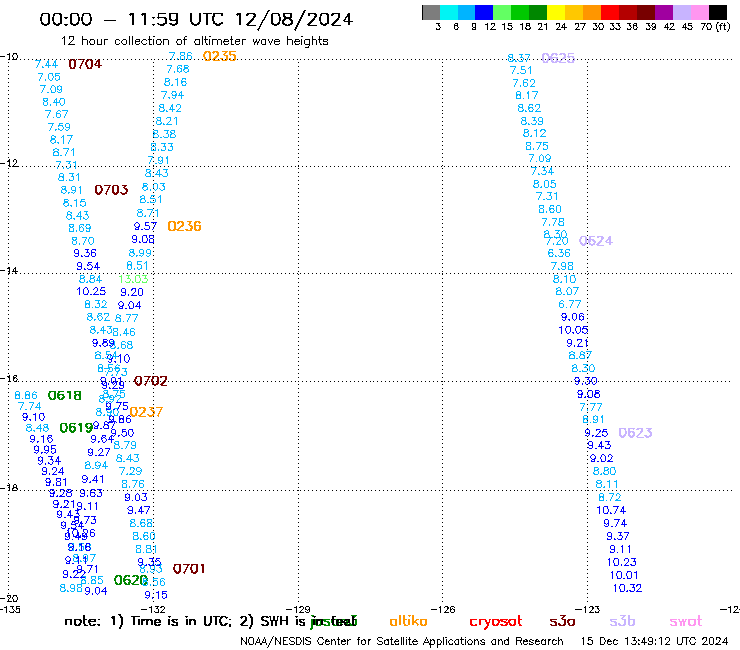This screenshot has width=740, height=650.
Task: Click the wave height value 7.51
Action: (x=521, y=70)
